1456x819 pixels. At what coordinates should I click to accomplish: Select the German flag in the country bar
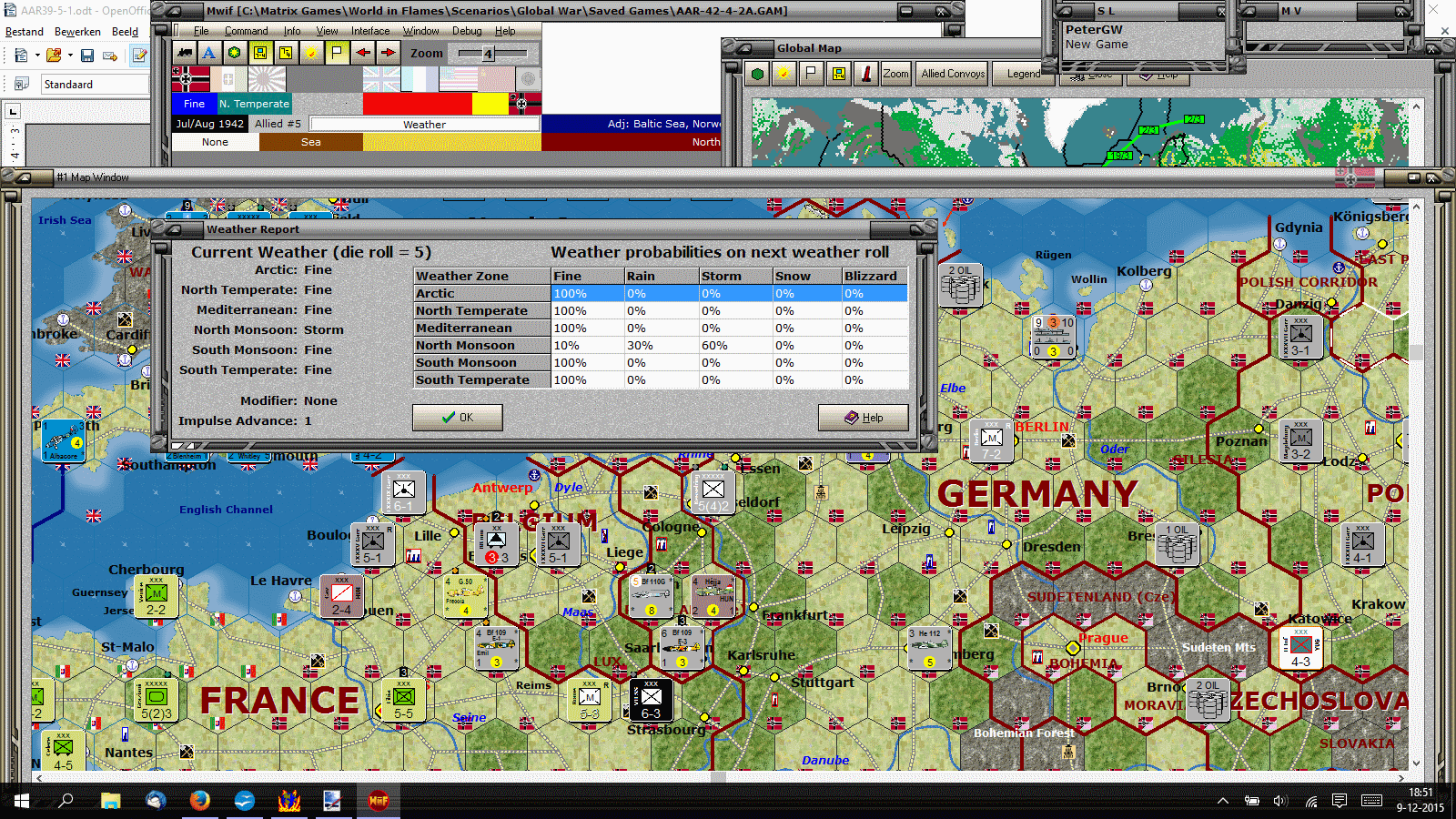(191, 79)
